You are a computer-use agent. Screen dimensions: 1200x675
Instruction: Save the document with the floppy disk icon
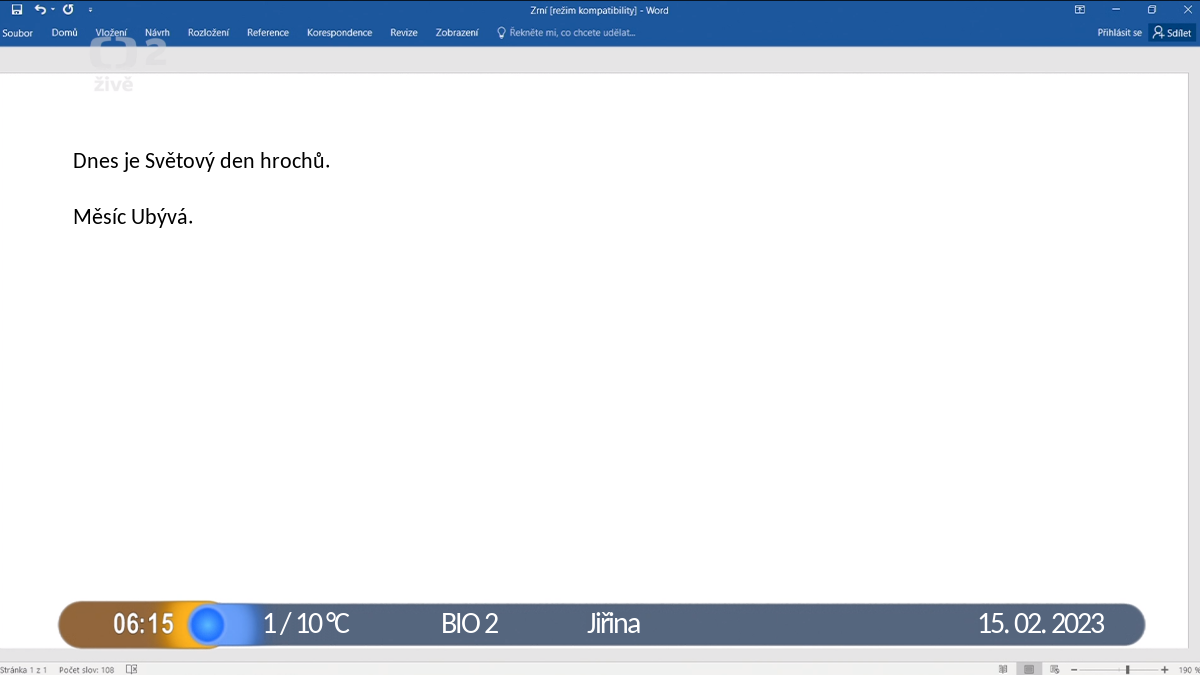[x=17, y=10]
